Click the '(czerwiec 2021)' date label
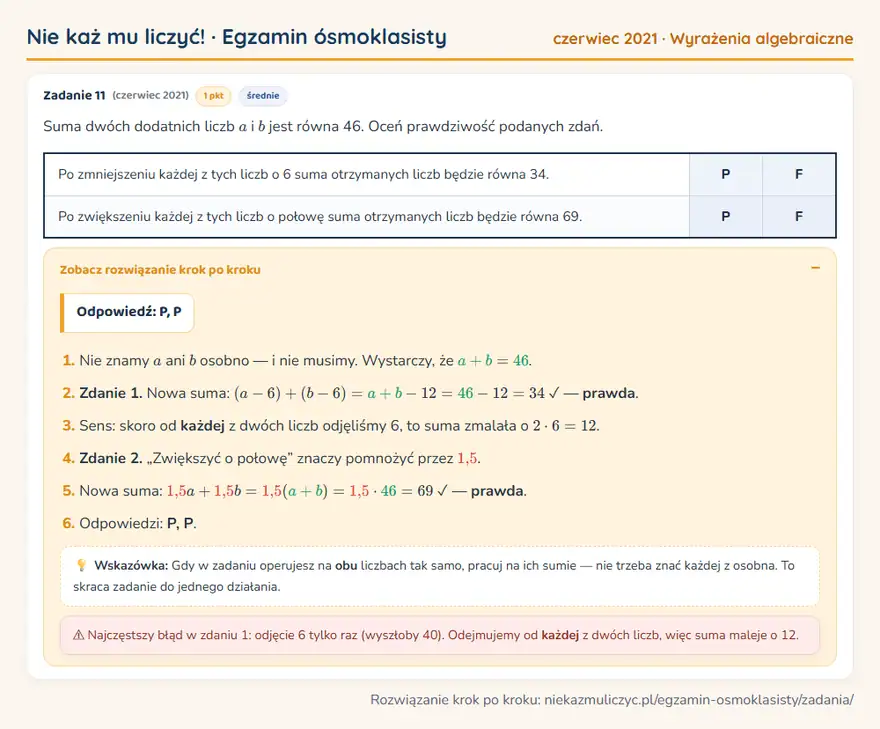Image resolution: width=880 pixels, height=729 pixels. (150, 95)
